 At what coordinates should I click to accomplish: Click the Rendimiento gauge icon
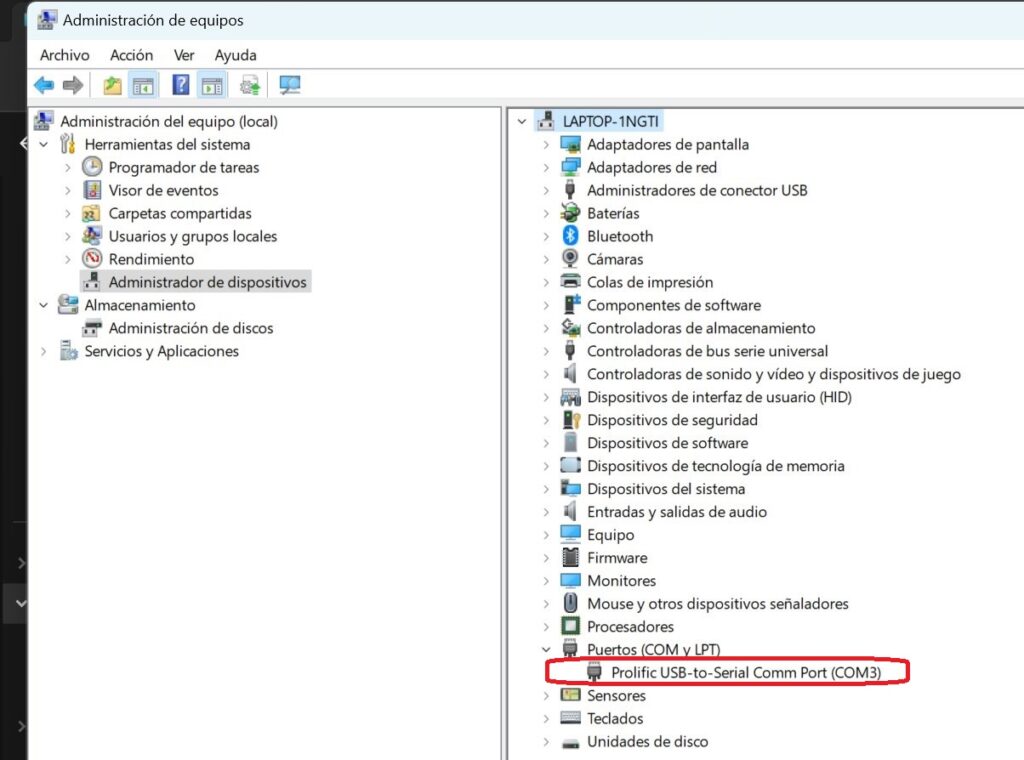click(x=92, y=259)
